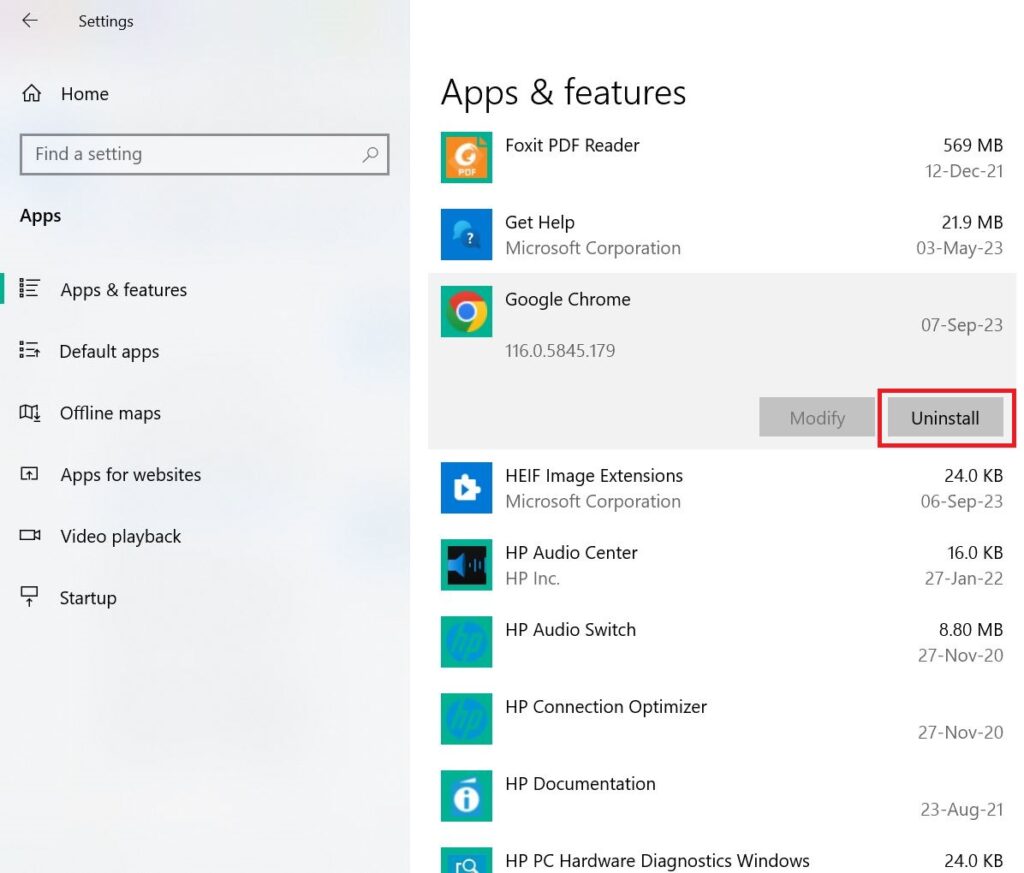
Task: Click the Modify button for Chrome
Action: pyautogui.click(x=816, y=418)
